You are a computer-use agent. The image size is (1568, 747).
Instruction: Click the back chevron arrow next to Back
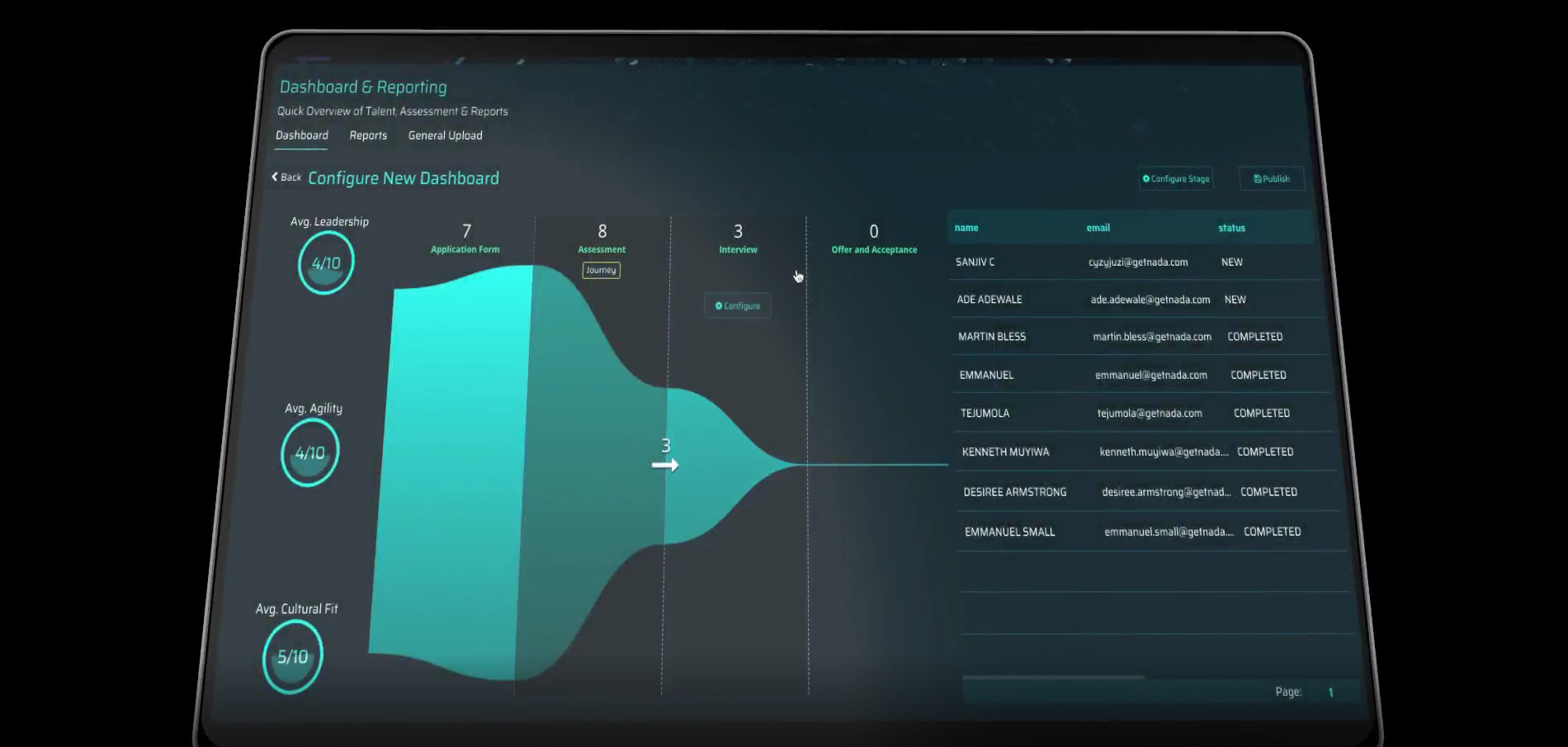coord(276,176)
